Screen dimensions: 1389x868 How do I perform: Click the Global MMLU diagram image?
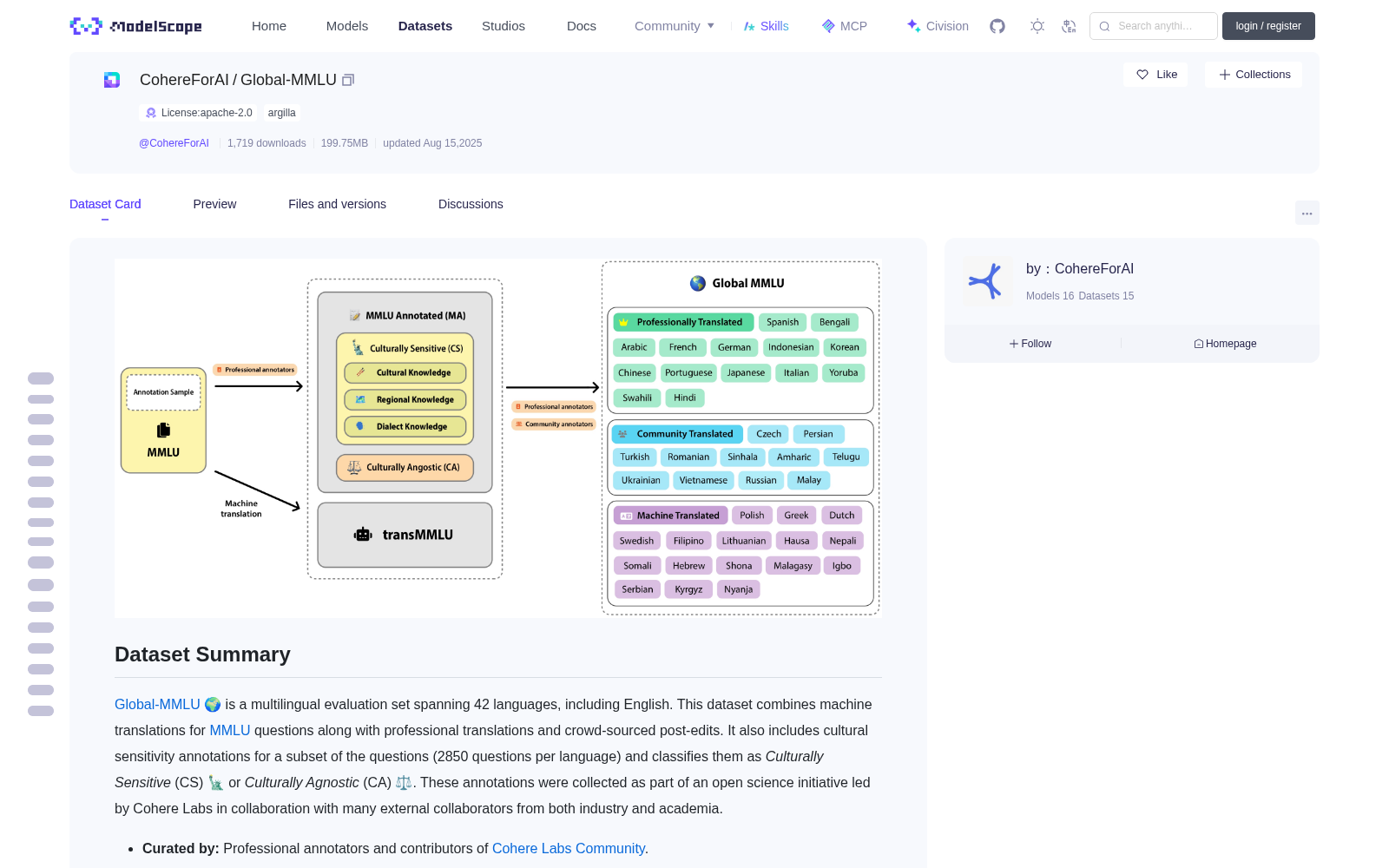point(498,438)
